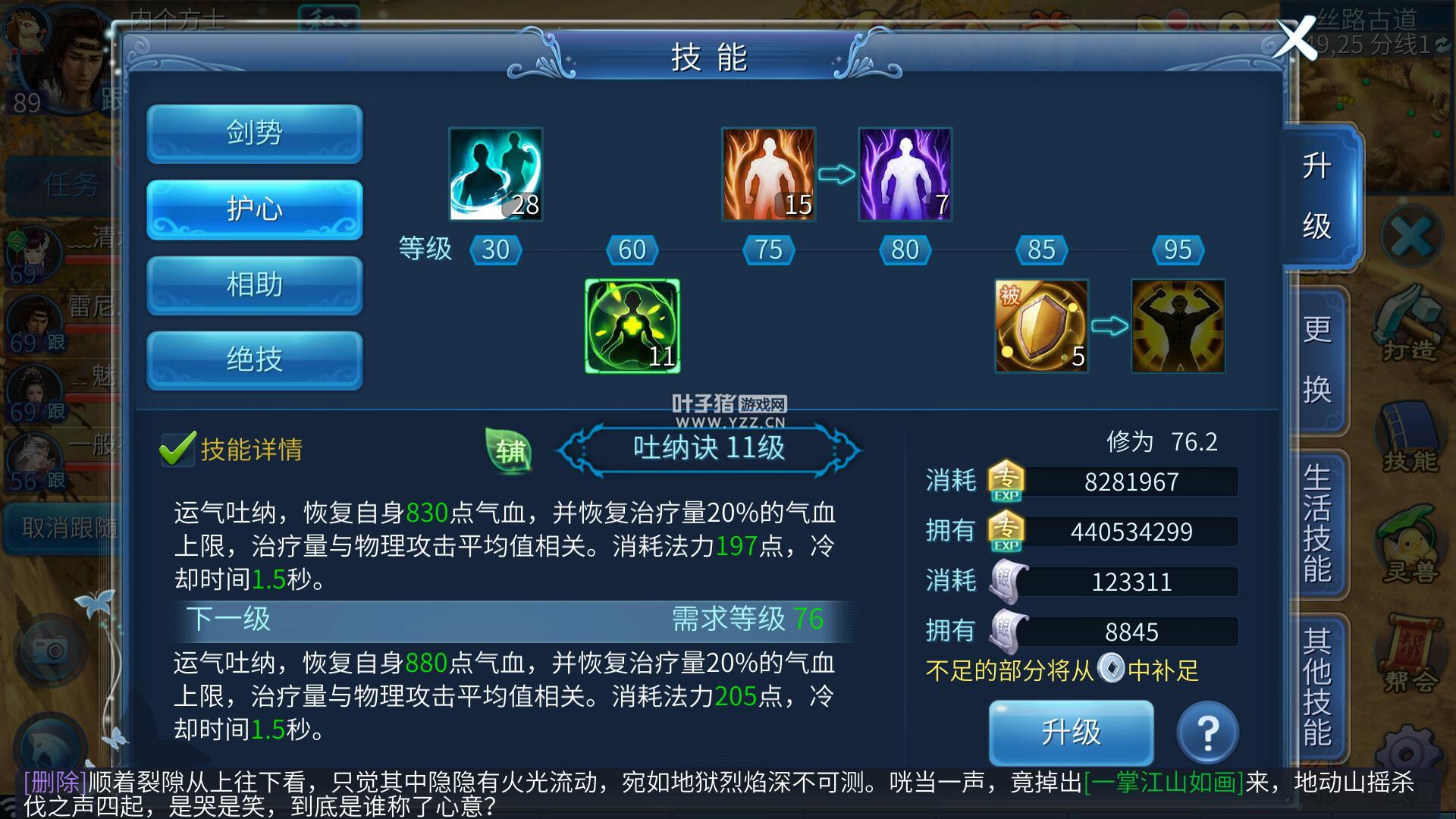
Task: Open the 其他技能 side tab
Action: [1318, 687]
